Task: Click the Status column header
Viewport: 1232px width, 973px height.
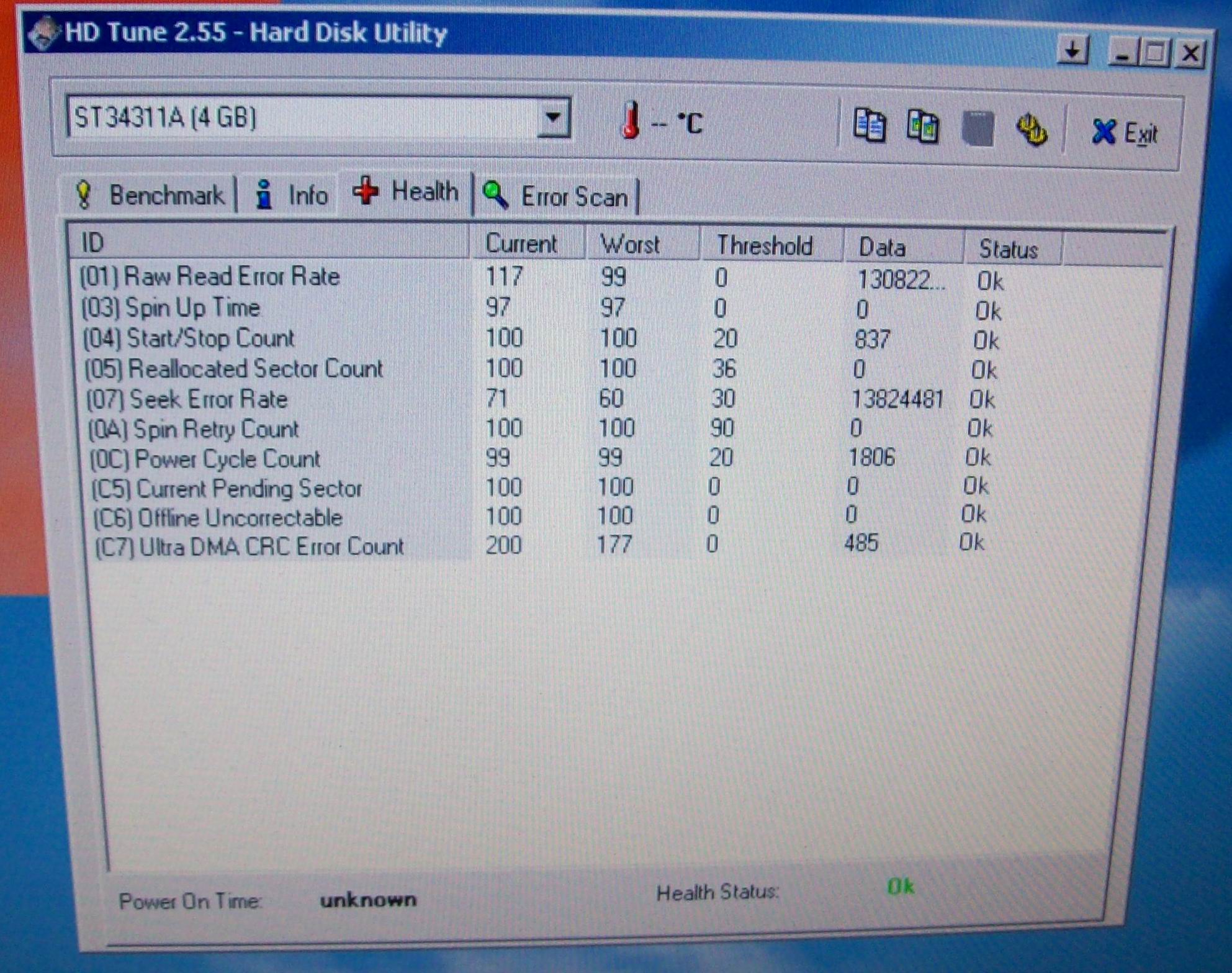Action: pos(1012,250)
